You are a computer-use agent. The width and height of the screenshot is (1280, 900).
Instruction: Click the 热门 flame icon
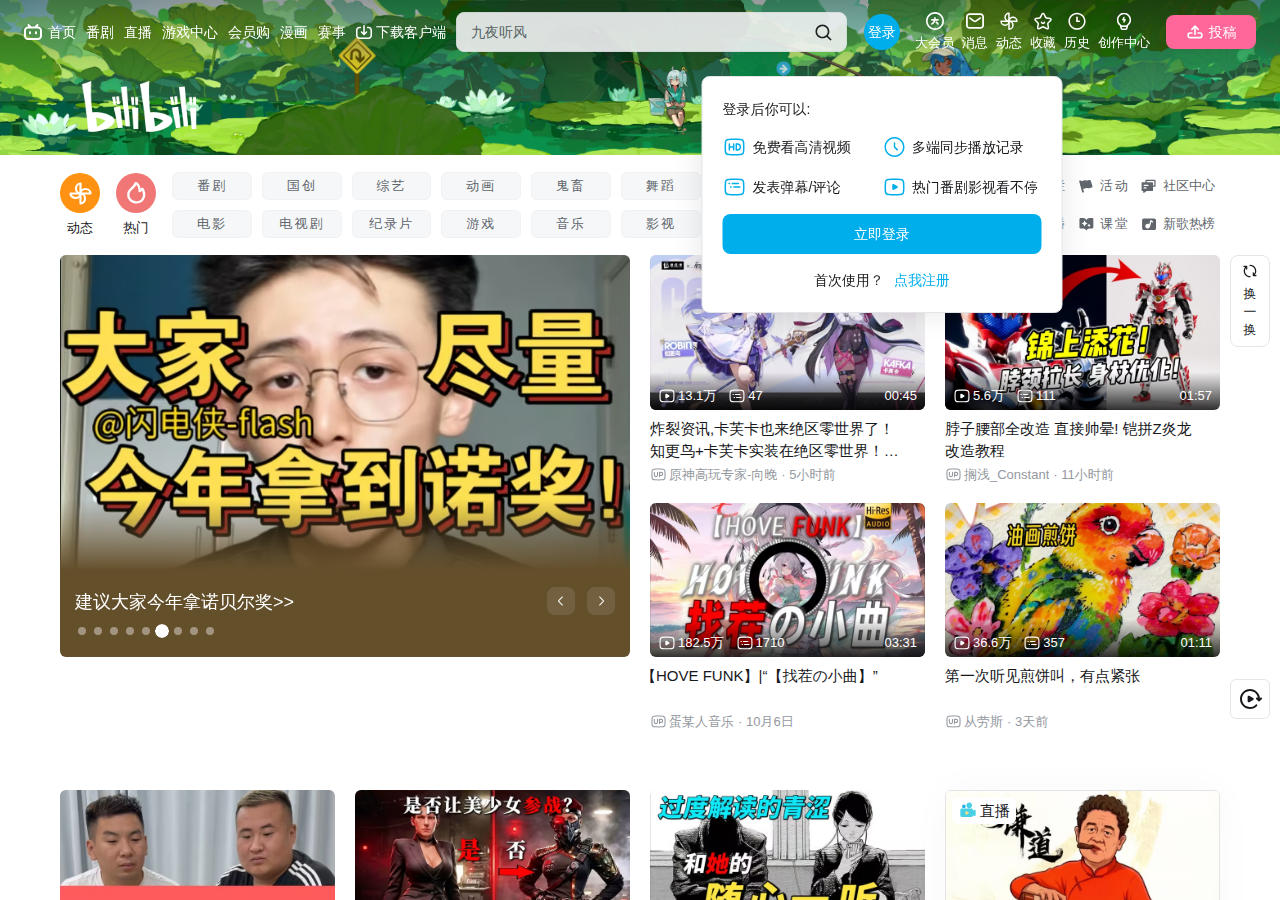click(136, 193)
